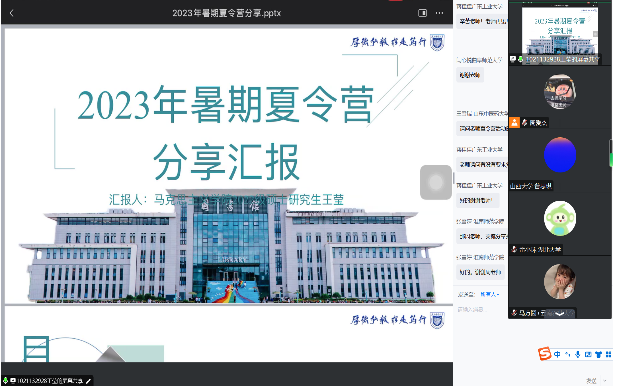Click the Sogou voice input microphone
The image size is (617, 386).
(x=577, y=354)
